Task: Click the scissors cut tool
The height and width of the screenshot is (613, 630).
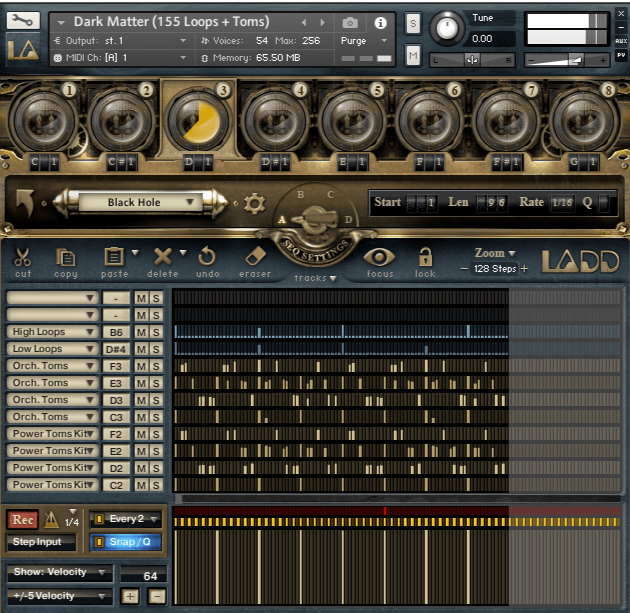Action: tap(23, 257)
